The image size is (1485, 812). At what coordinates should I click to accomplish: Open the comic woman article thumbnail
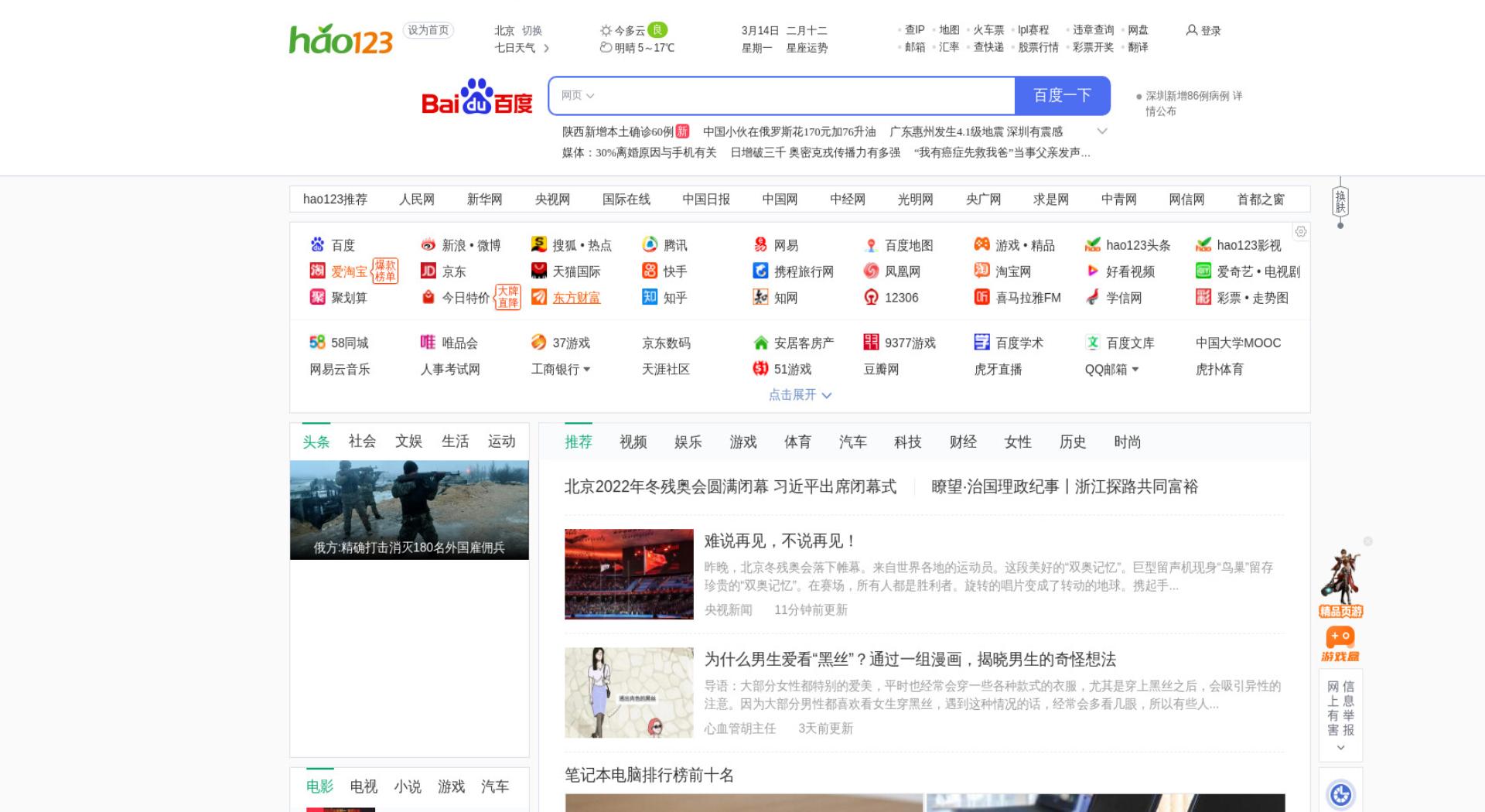[629, 692]
